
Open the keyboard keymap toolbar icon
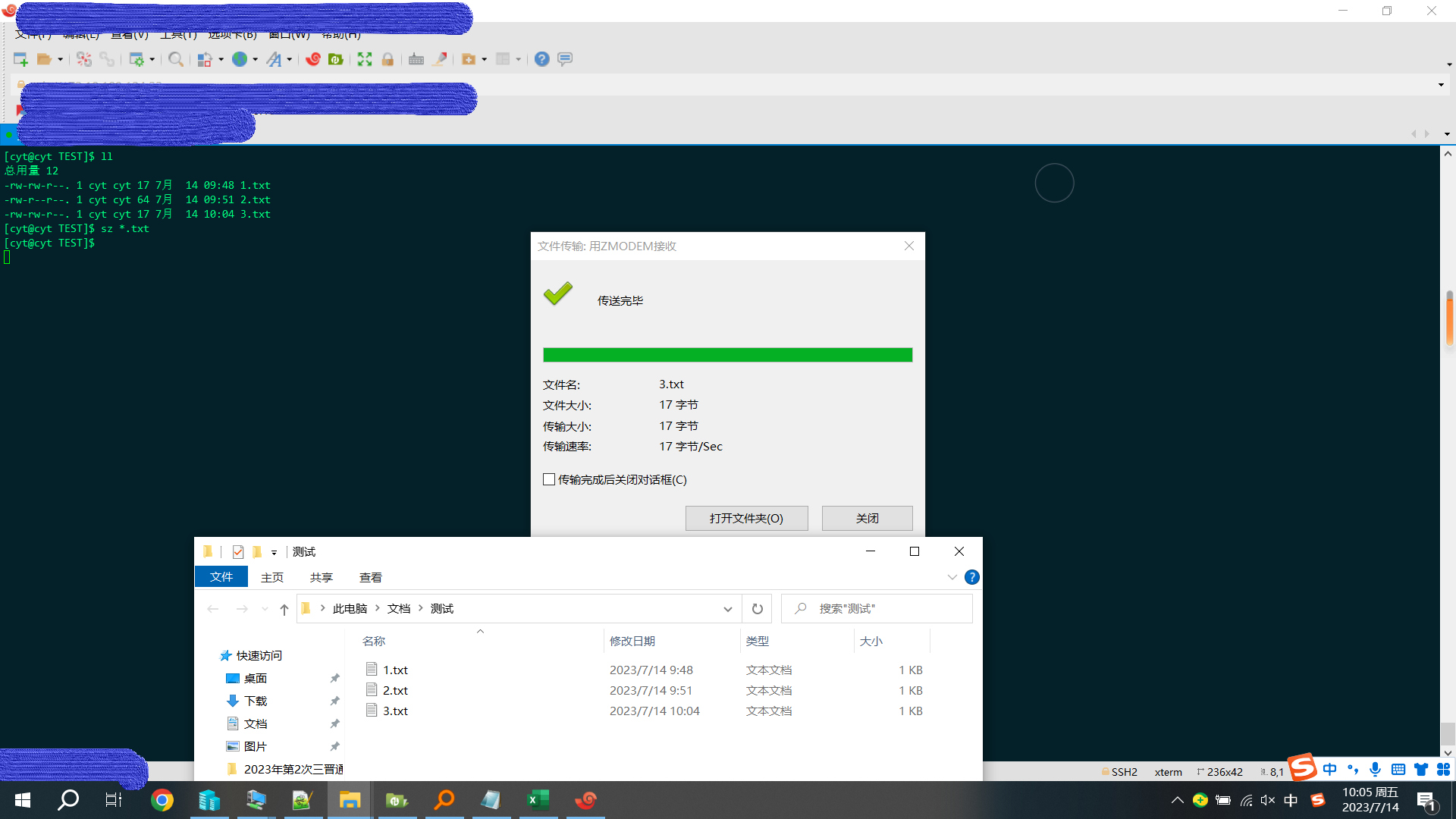(416, 59)
